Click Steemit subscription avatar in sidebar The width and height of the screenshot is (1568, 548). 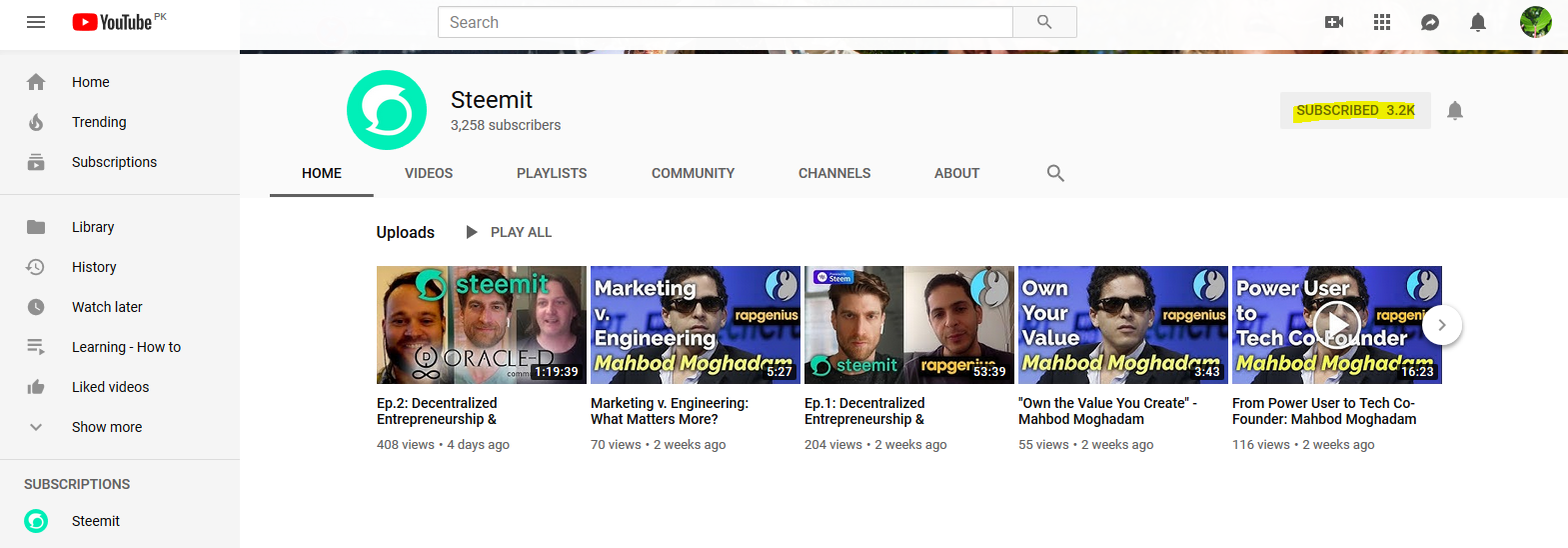point(36,521)
